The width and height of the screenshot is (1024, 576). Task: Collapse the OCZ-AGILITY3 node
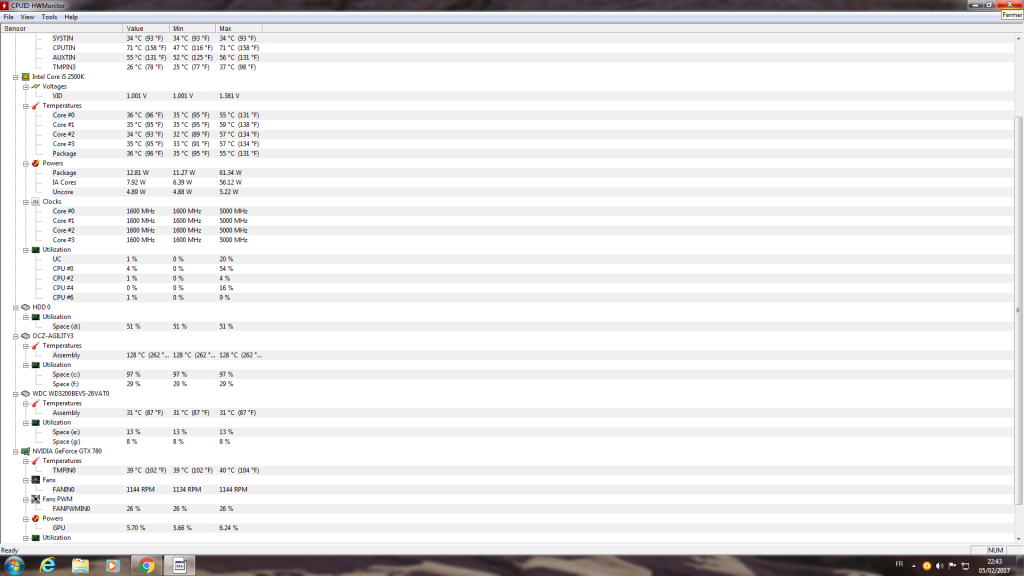coord(16,336)
